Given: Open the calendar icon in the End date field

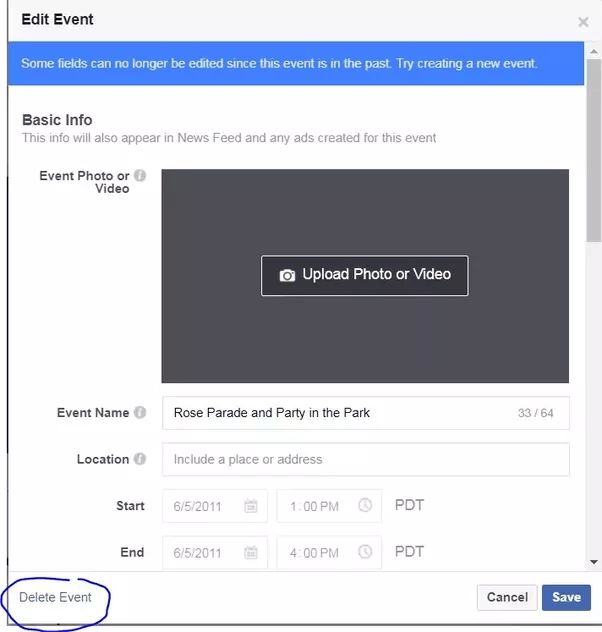Looking at the screenshot, I should pyautogui.click(x=251, y=552).
